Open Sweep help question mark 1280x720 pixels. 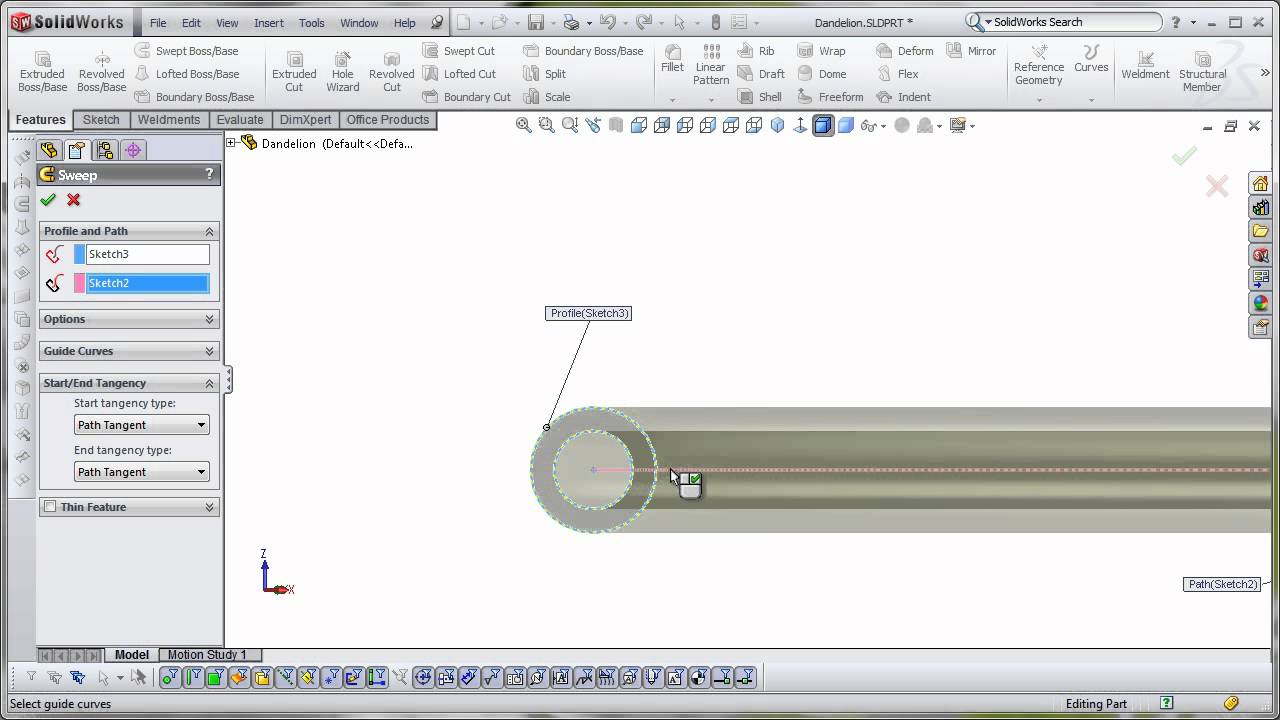tap(209, 174)
